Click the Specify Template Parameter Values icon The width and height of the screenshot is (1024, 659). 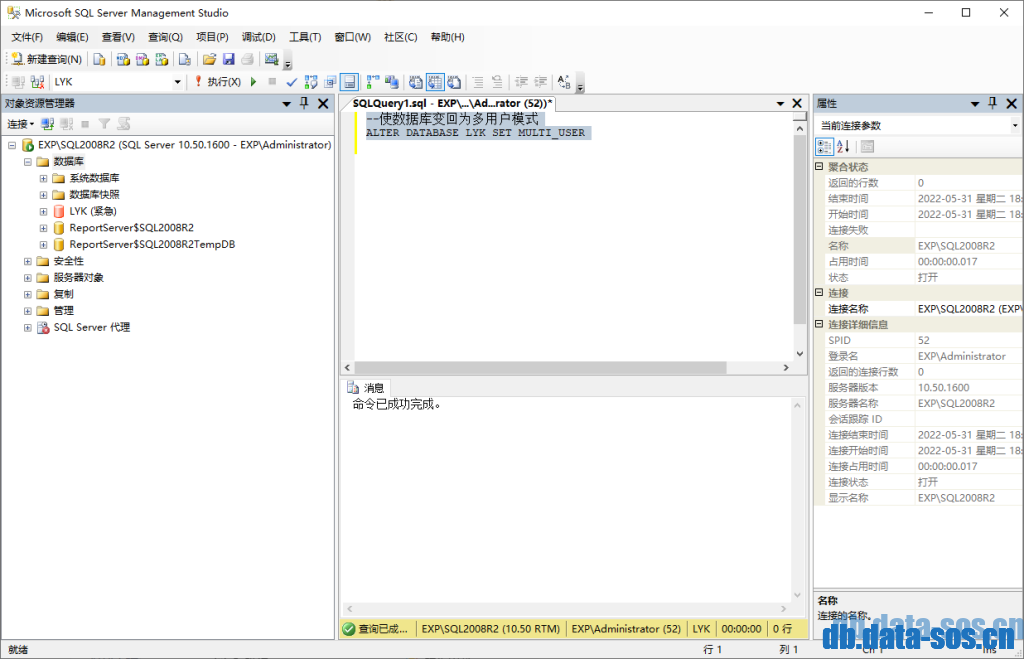pyautogui.click(x=564, y=82)
